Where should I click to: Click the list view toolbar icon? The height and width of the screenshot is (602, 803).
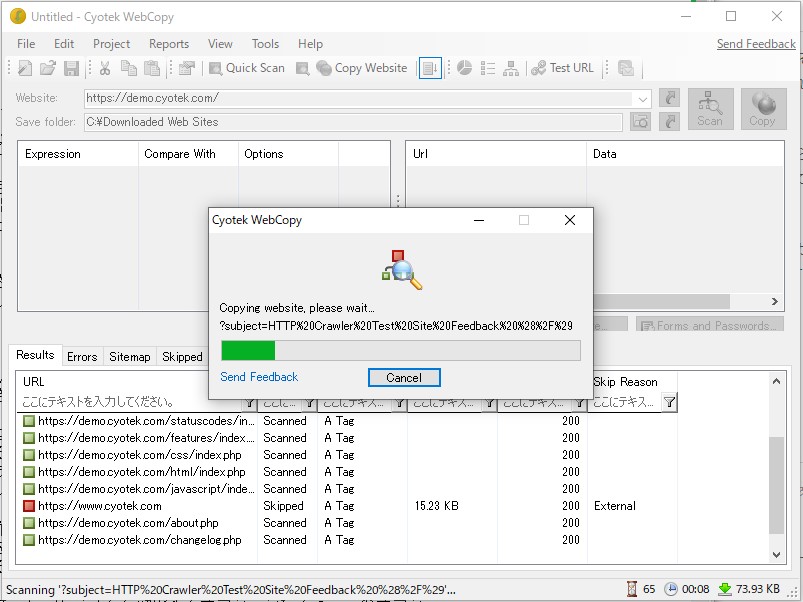pos(488,68)
